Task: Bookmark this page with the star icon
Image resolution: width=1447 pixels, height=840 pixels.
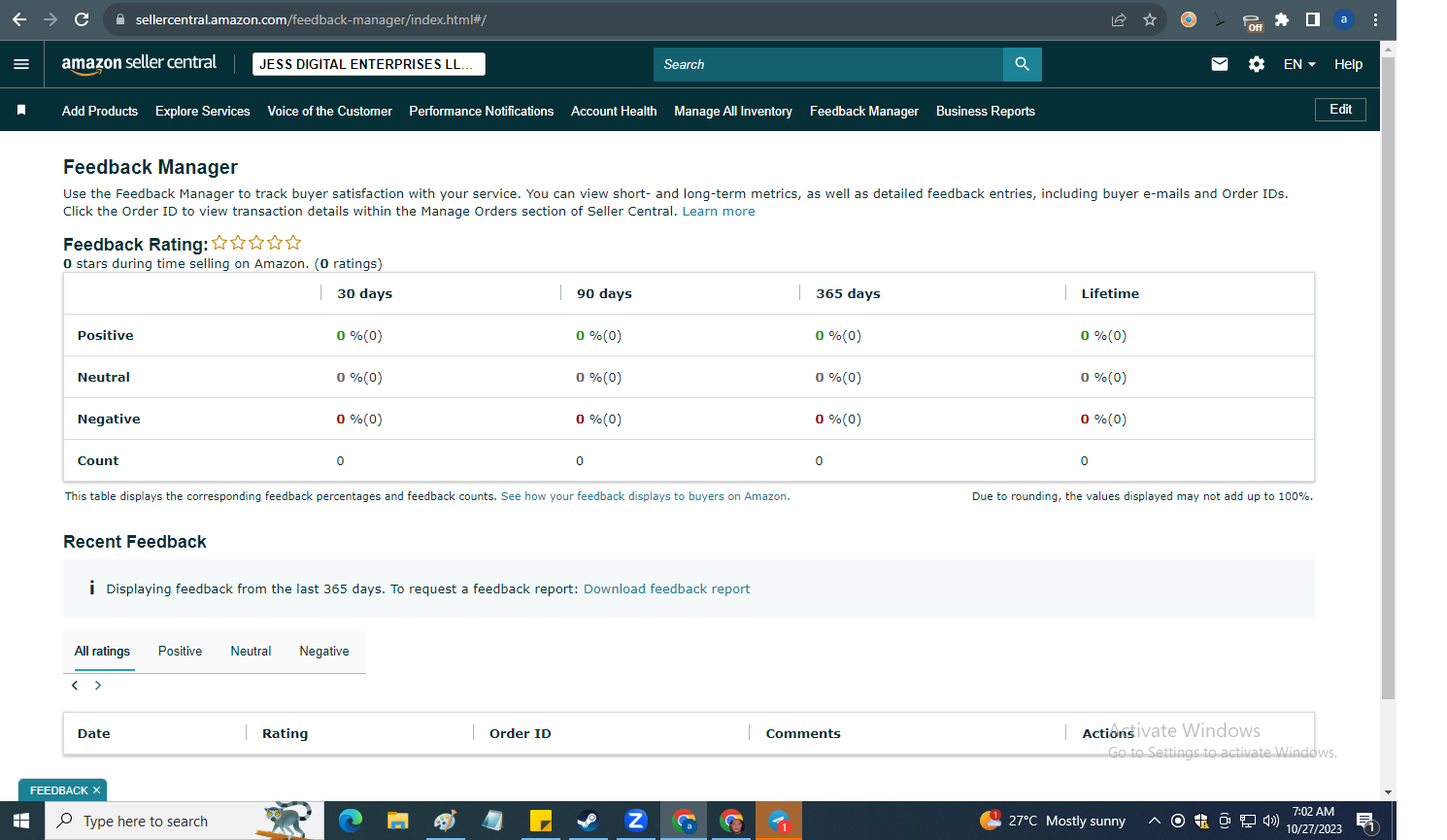Action: click(1150, 19)
